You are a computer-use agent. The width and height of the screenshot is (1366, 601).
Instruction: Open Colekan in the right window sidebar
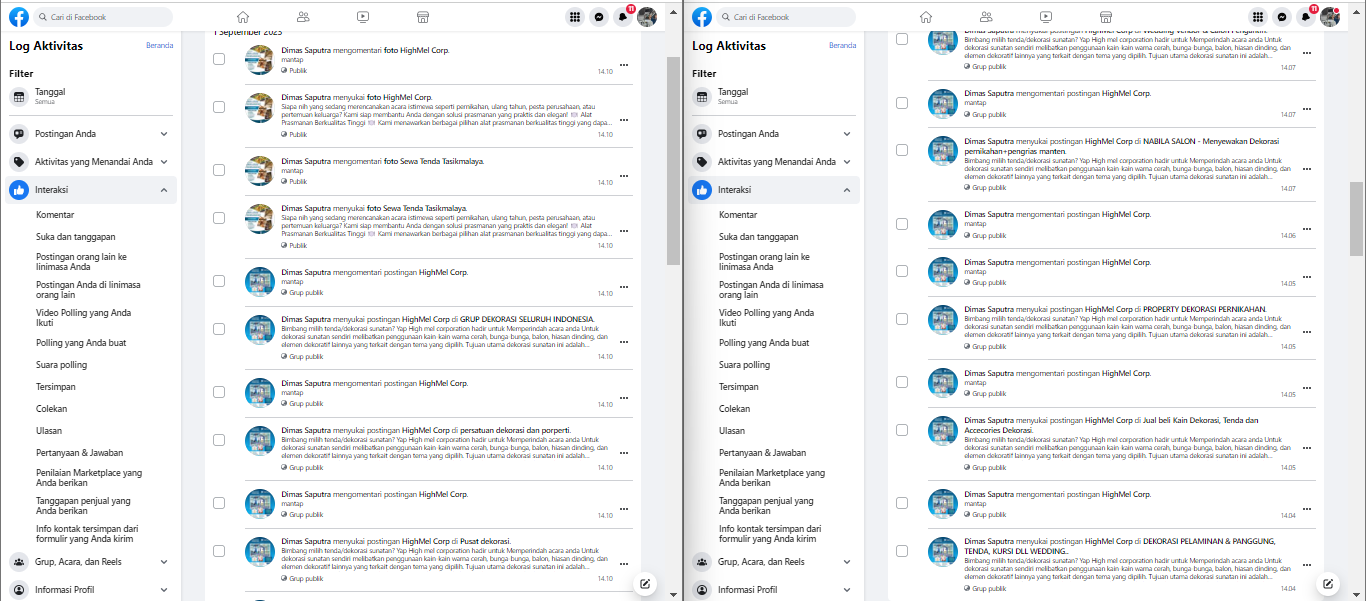[x=735, y=409]
